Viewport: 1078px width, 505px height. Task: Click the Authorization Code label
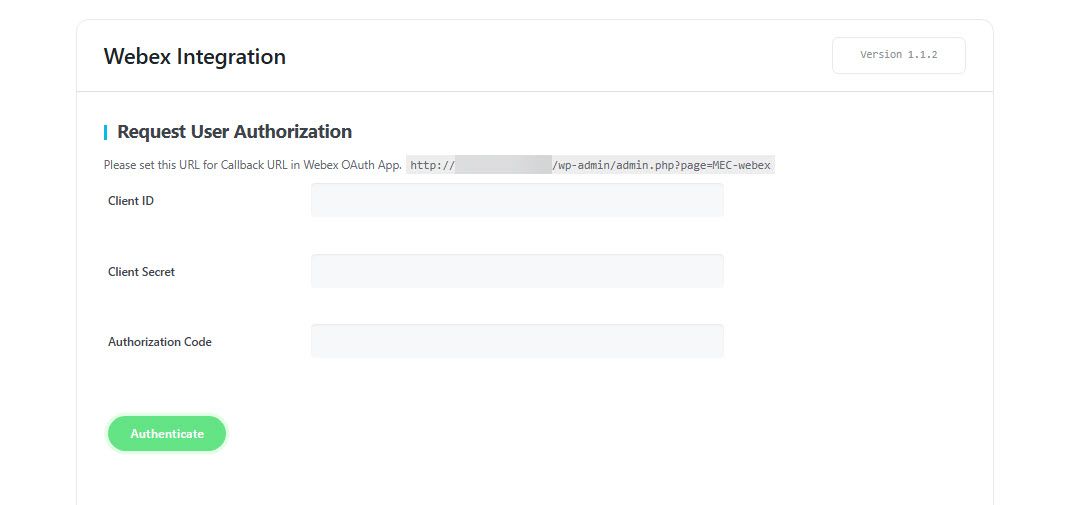[160, 341]
